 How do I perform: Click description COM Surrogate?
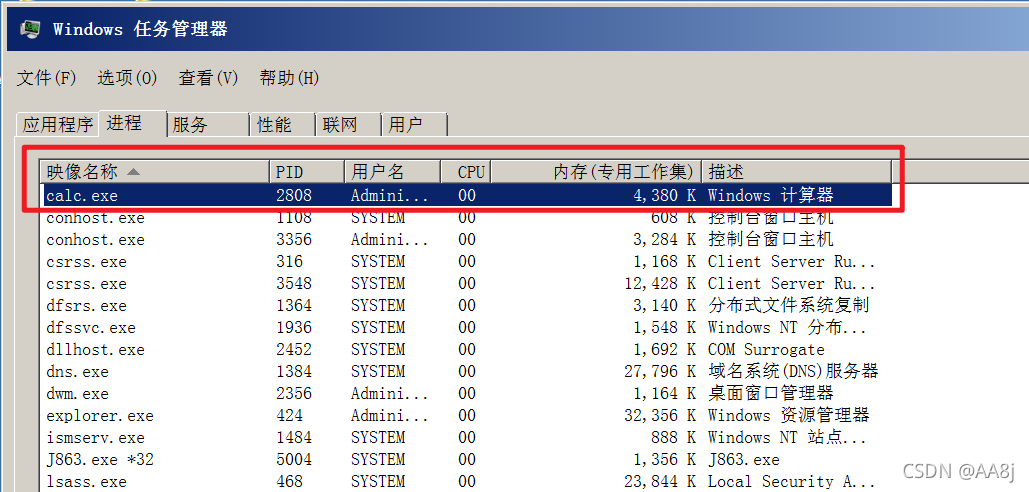pyautogui.click(x=766, y=350)
